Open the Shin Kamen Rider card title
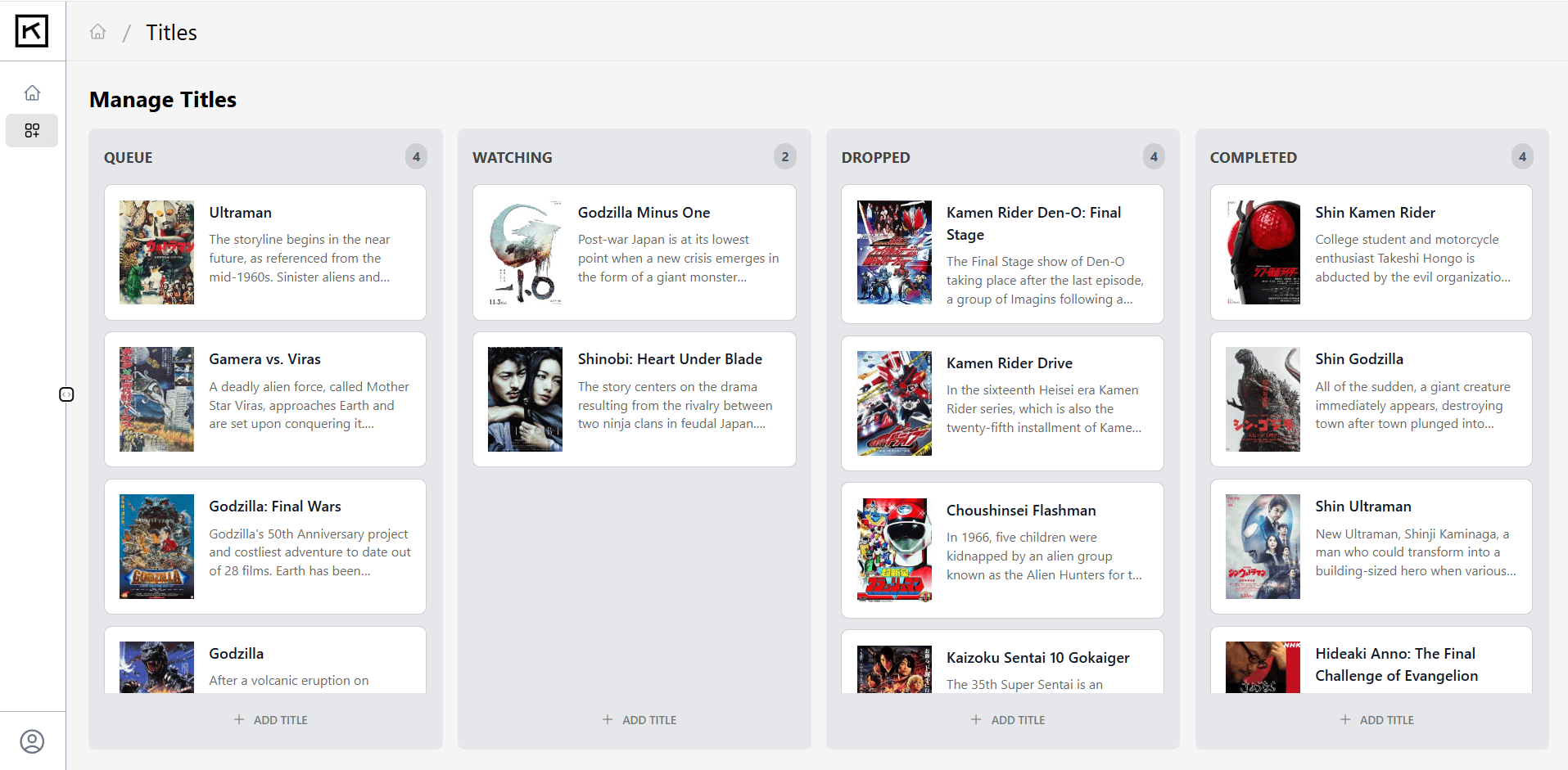Image resolution: width=1568 pixels, height=770 pixels. tap(1375, 213)
